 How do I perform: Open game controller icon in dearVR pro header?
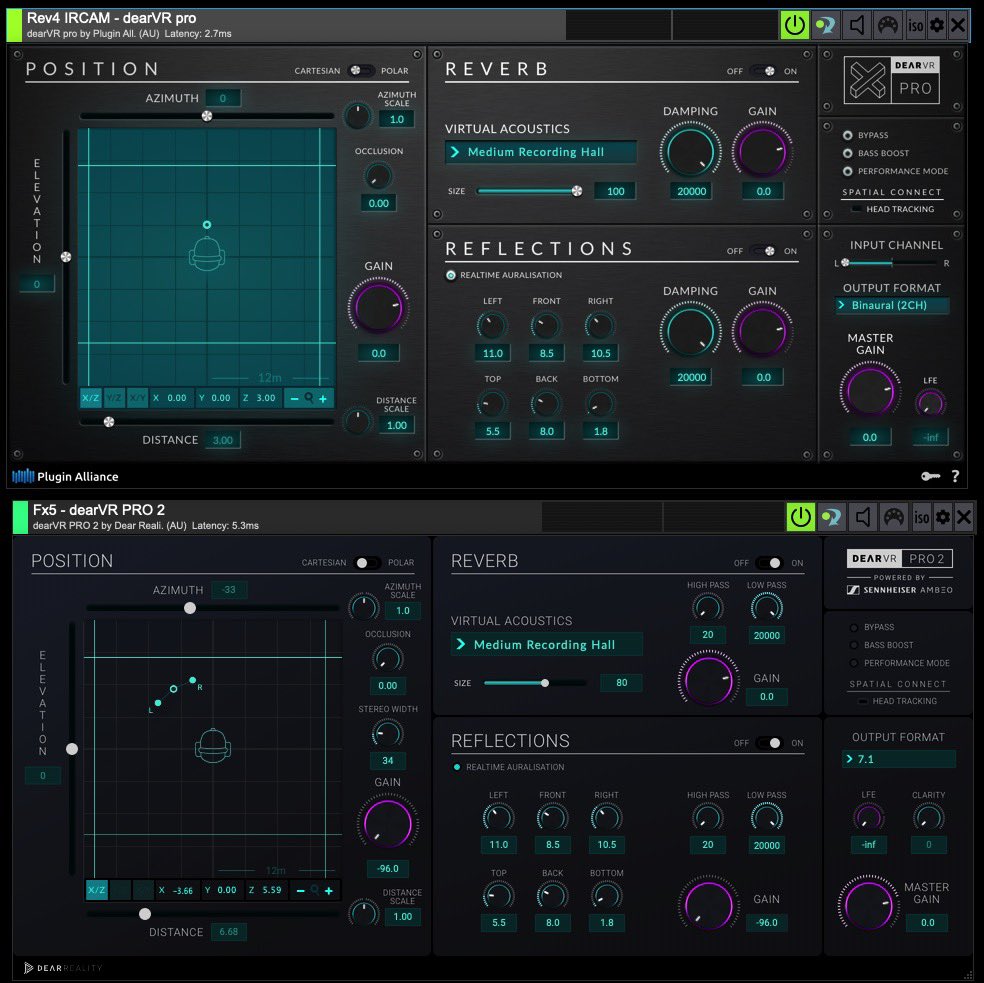887,26
